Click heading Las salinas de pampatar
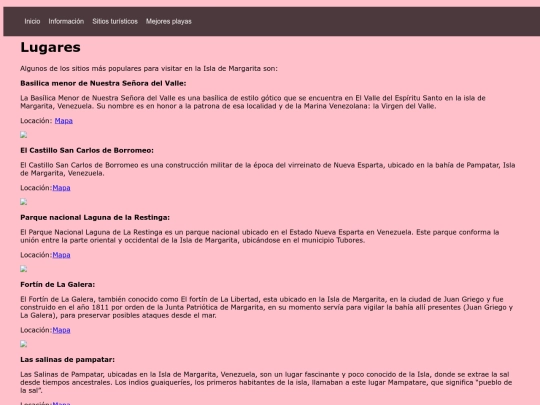 click(67, 360)
